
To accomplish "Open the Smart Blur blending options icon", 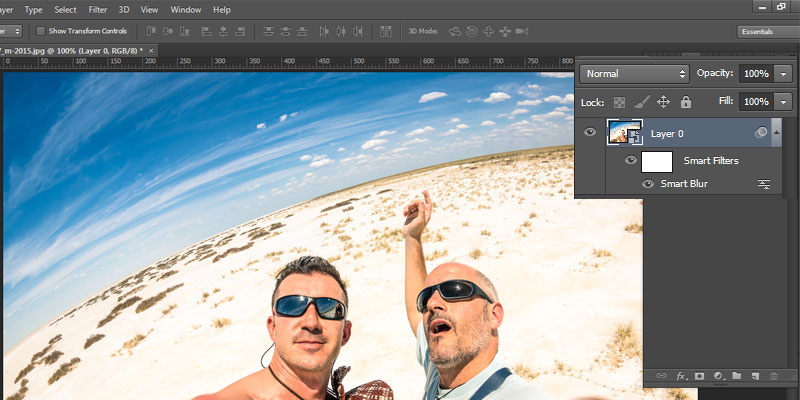I will pyautogui.click(x=764, y=184).
